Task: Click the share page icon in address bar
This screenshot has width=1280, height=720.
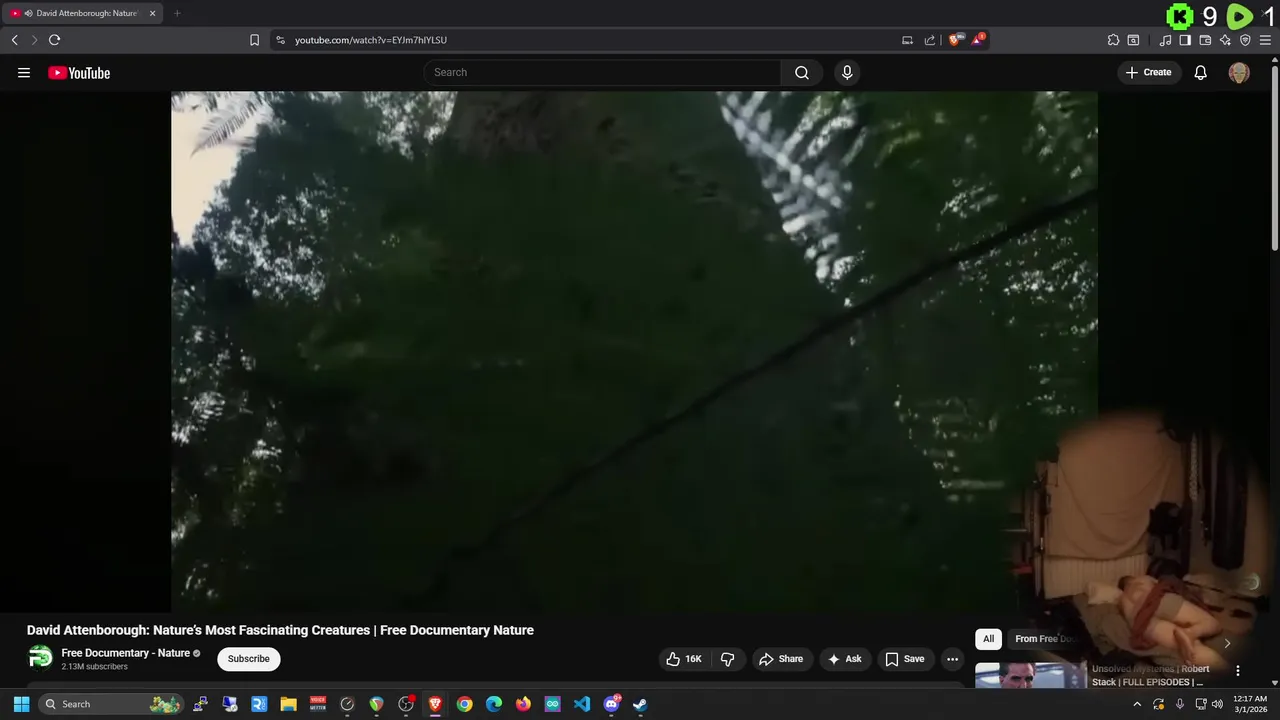Action: pyautogui.click(x=930, y=40)
